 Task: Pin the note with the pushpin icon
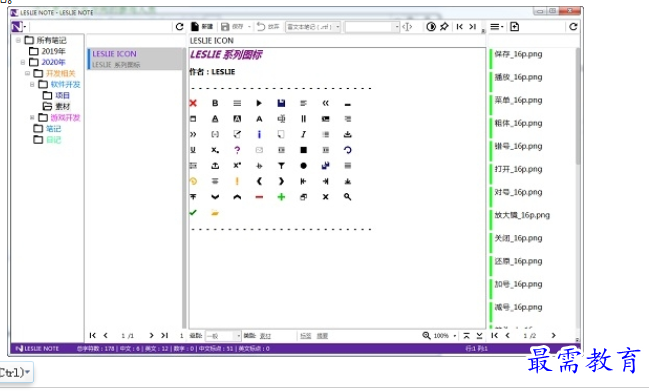[444, 27]
